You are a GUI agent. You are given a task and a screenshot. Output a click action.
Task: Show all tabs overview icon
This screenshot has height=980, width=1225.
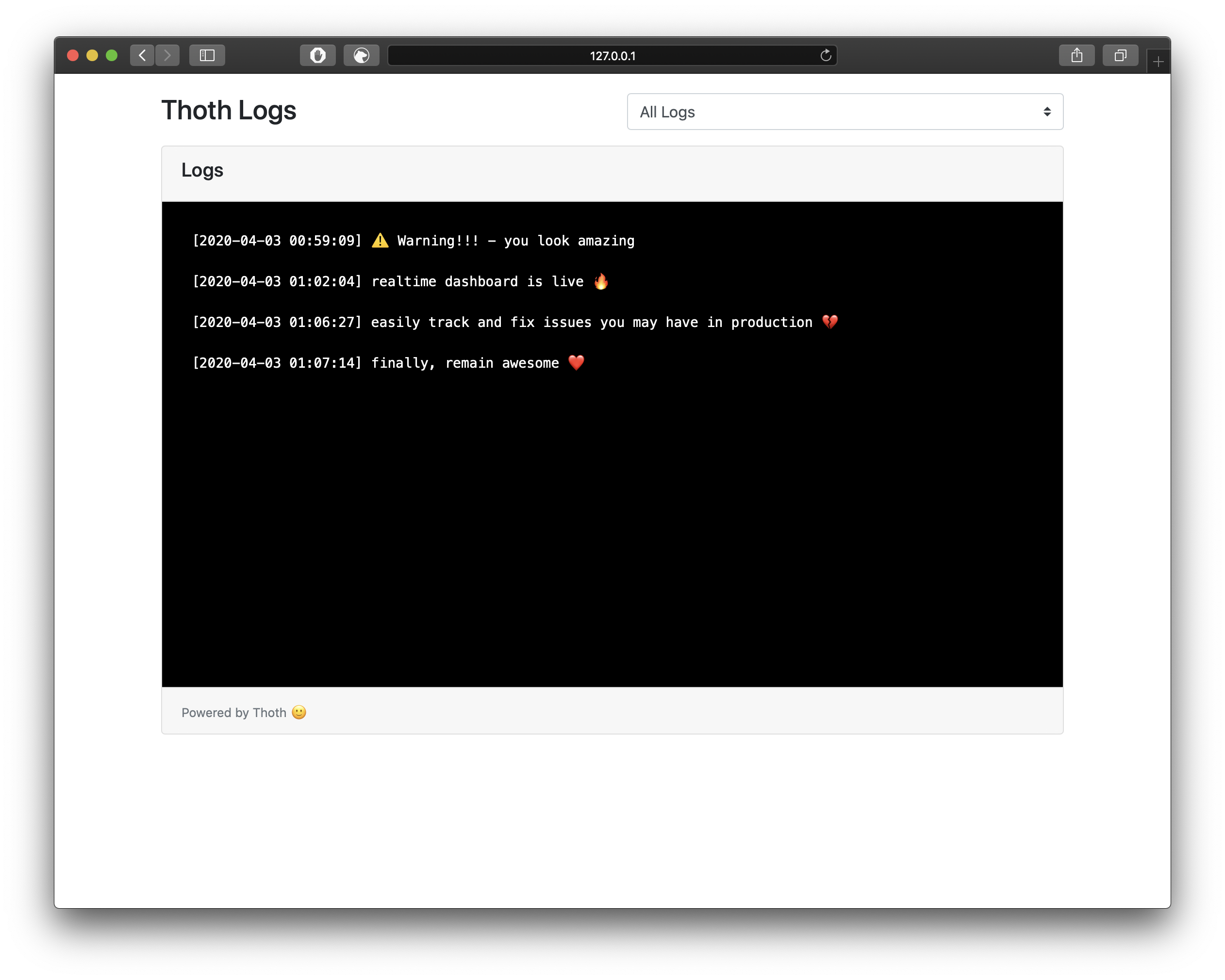pyautogui.click(x=1120, y=55)
